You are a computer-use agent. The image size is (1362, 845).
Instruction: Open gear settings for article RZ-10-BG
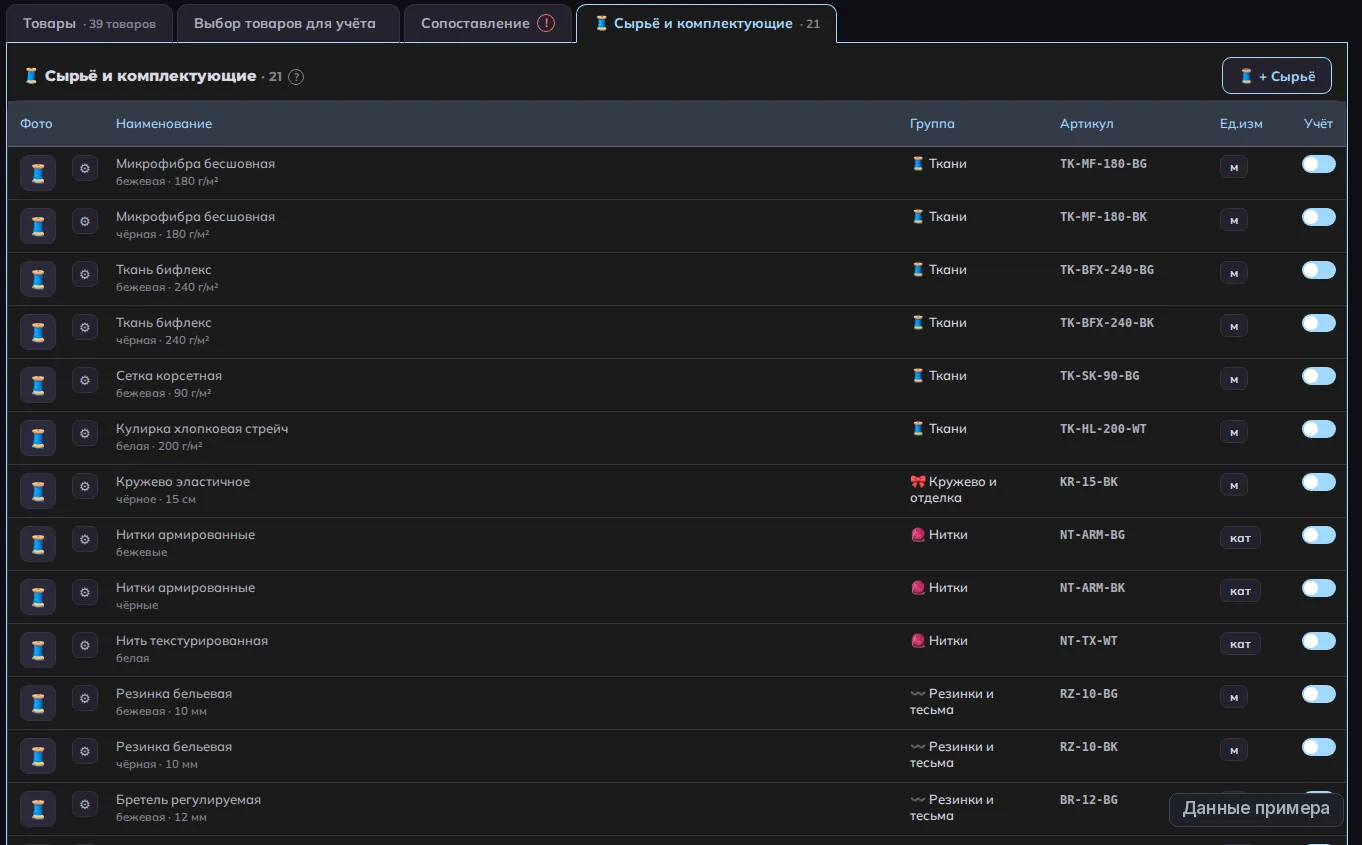pyautogui.click(x=85, y=698)
